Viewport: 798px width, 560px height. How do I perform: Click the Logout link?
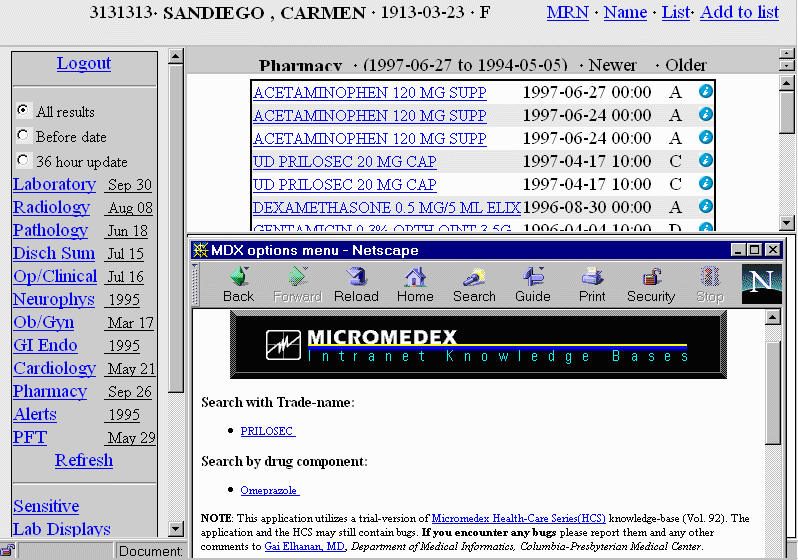84,63
